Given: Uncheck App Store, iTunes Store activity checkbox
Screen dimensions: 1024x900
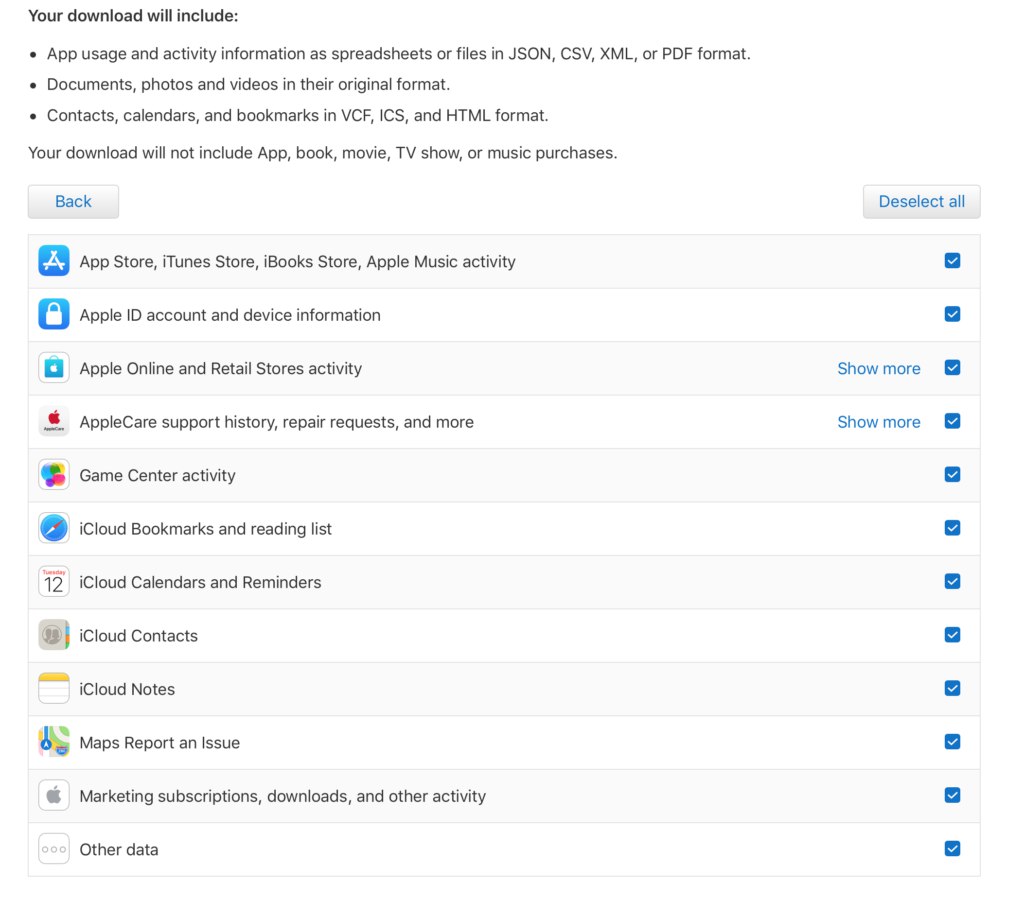Looking at the screenshot, I should click(x=952, y=261).
